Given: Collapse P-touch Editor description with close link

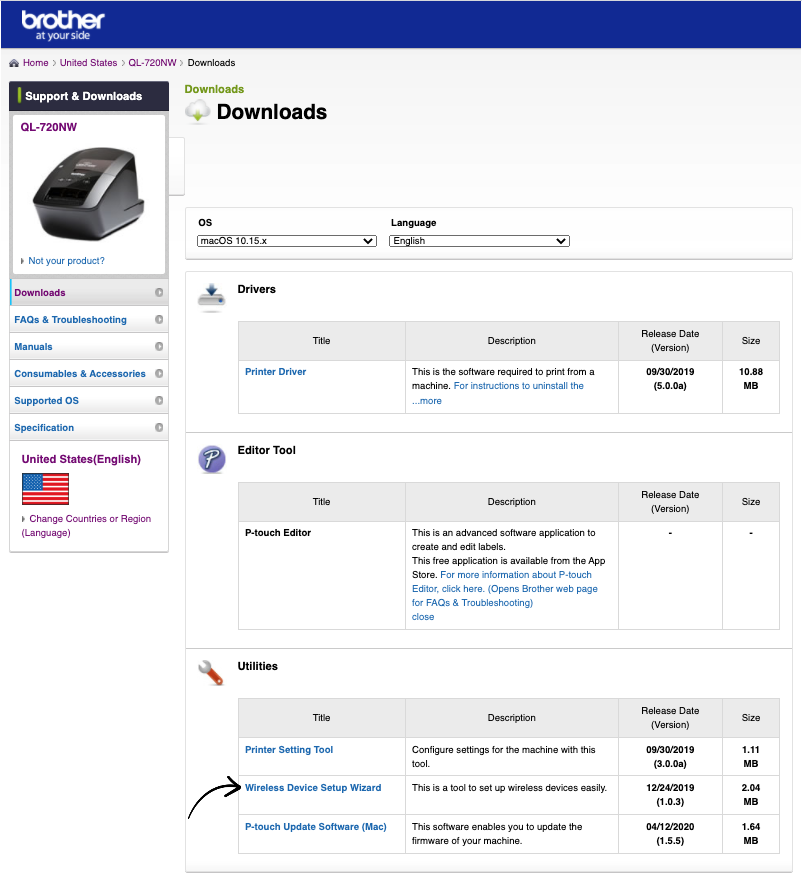Looking at the screenshot, I should 423,617.
